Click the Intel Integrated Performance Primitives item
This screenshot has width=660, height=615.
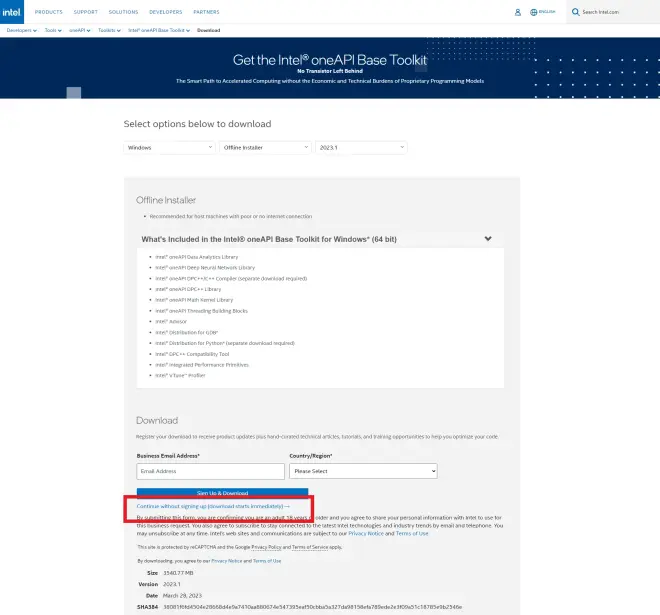pyautogui.click(x=202, y=365)
